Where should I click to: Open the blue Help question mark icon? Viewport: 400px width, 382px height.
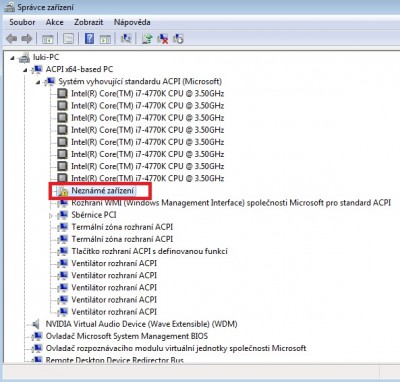(x=89, y=39)
